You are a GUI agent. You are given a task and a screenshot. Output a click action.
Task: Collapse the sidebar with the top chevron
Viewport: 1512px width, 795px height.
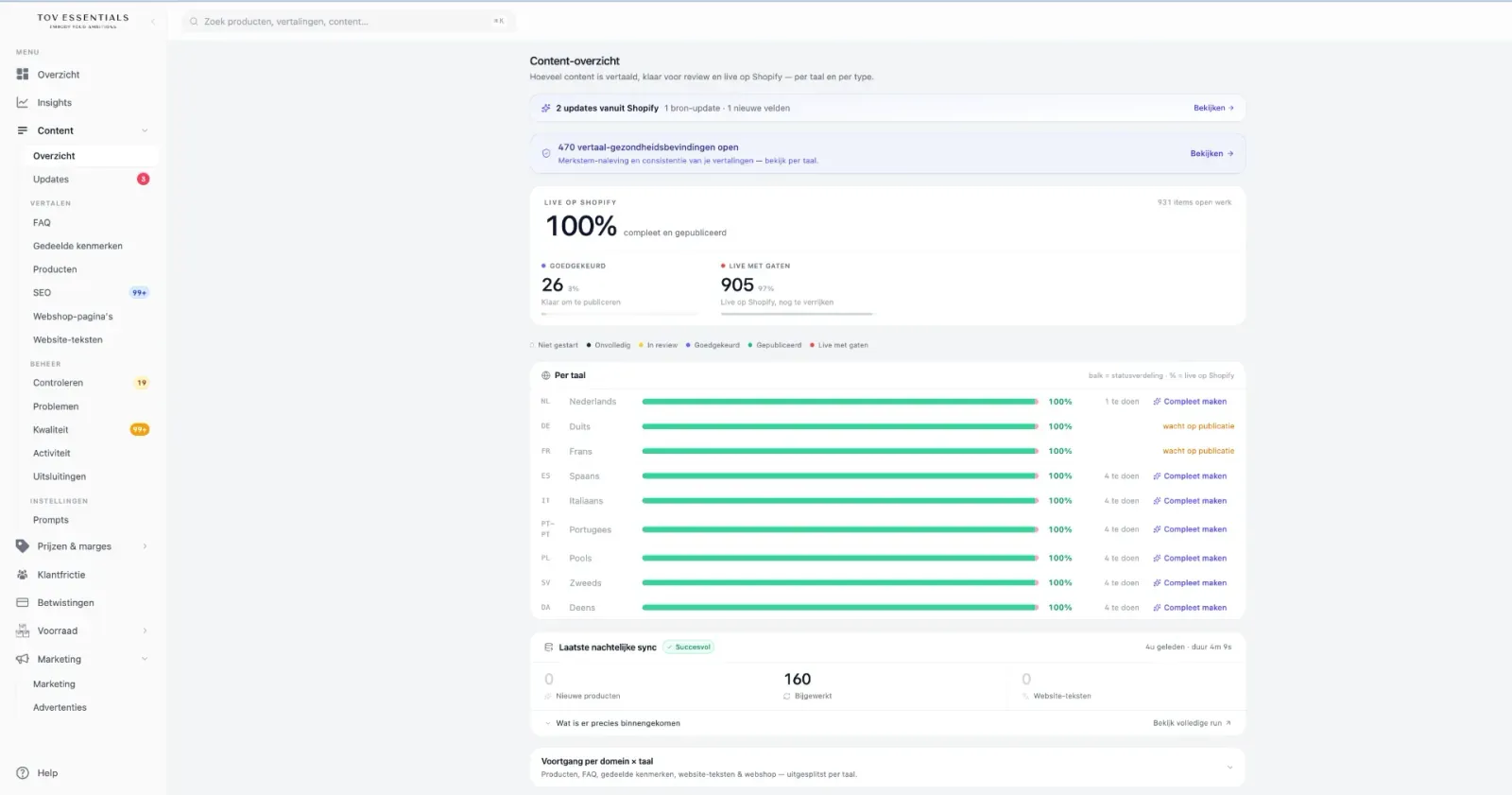pos(153,21)
